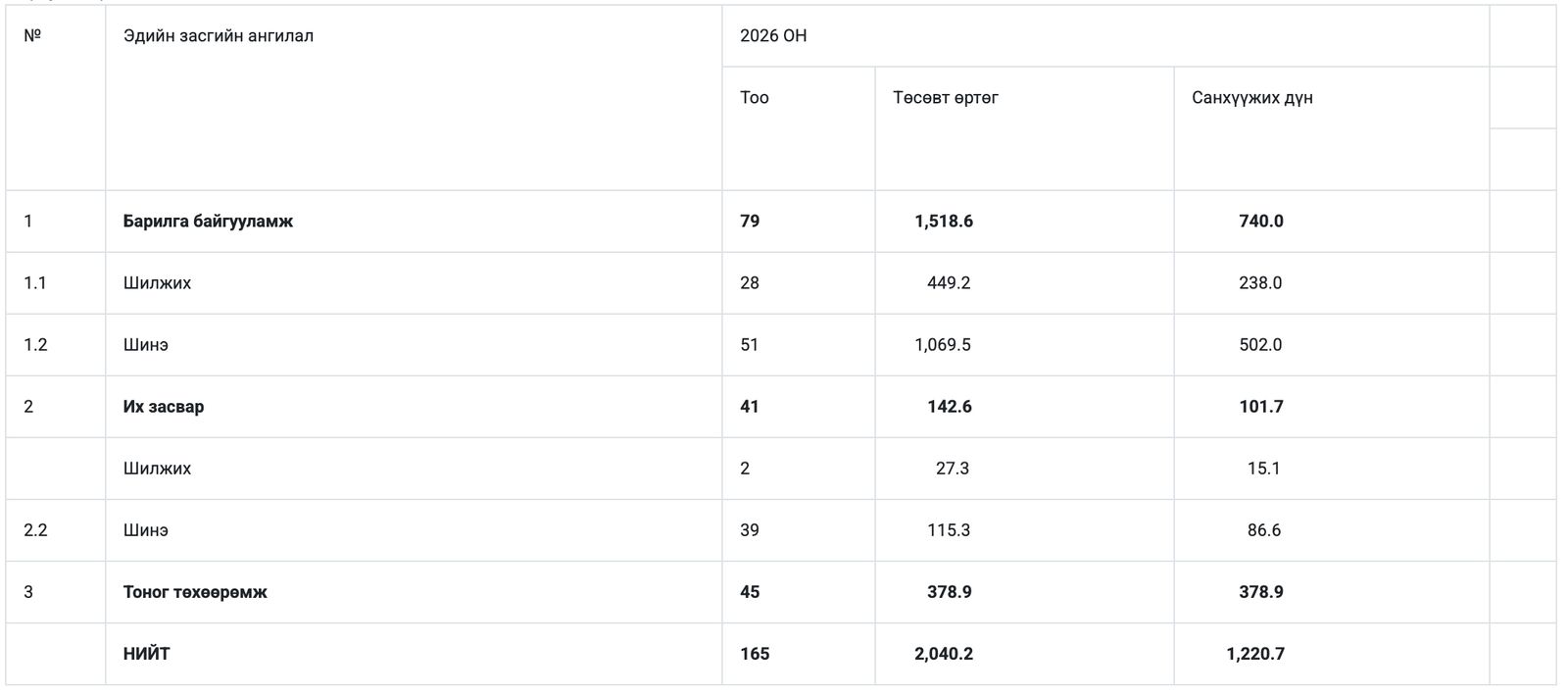The height and width of the screenshot is (694, 1568).
Task: Click the "Тоног төхөөрөмж" row label
Action: tap(195, 592)
